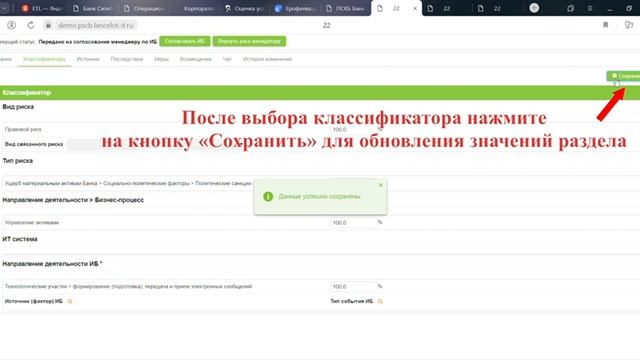The width and height of the screenshot is (640, 360).
Task: Click the Вид риска heading
Action: [x=18, y=107]
